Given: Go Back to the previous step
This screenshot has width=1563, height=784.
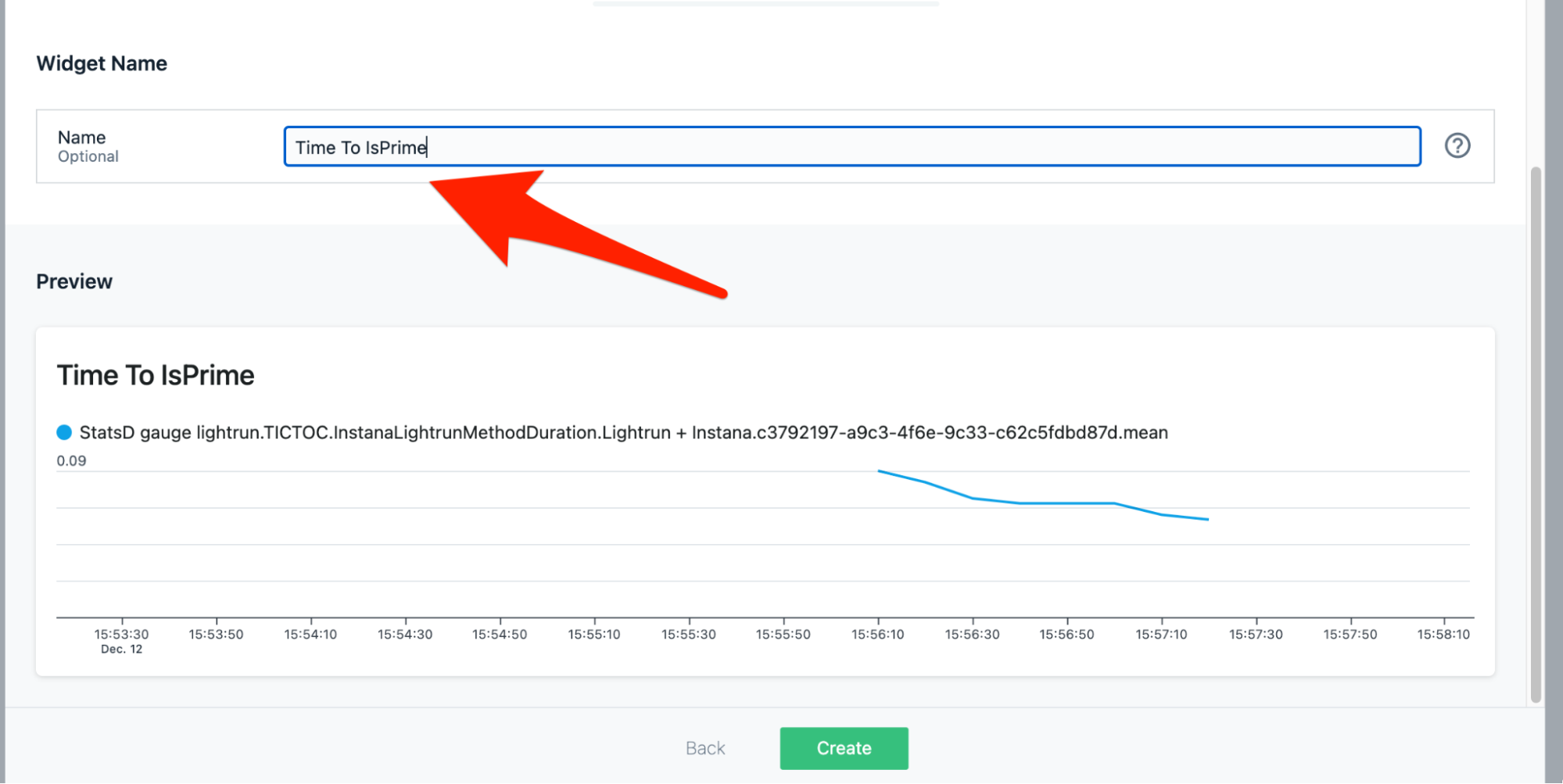Looking at the screenshot, I should coord(704,748).
